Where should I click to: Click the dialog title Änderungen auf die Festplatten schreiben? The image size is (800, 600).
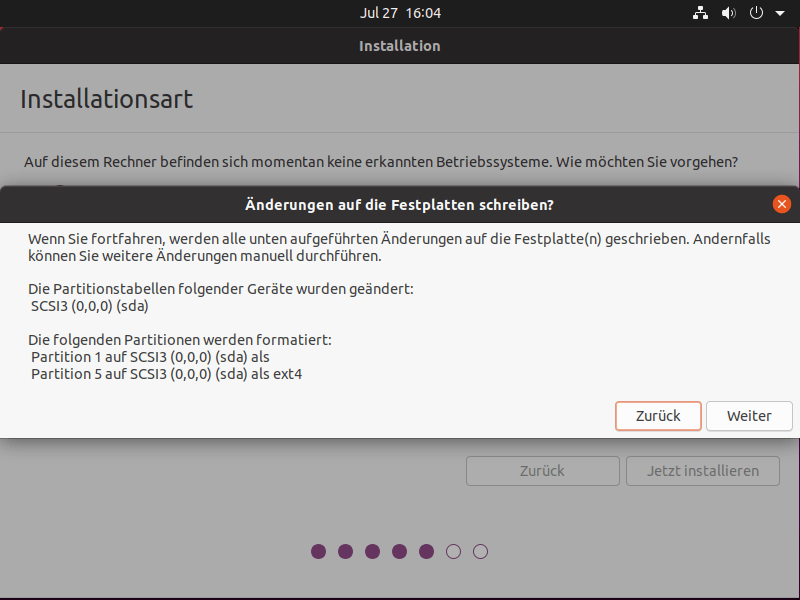pyautogui.click(x=400, y=205)
